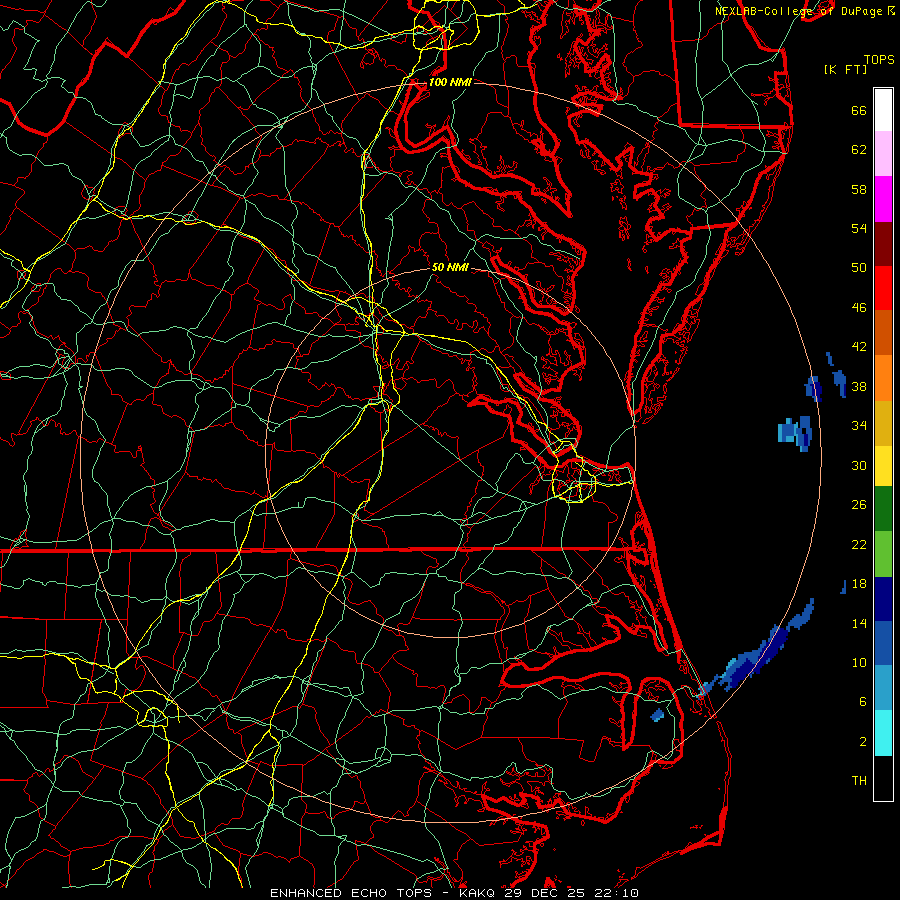Click the "46" legend value

(859, 308)
